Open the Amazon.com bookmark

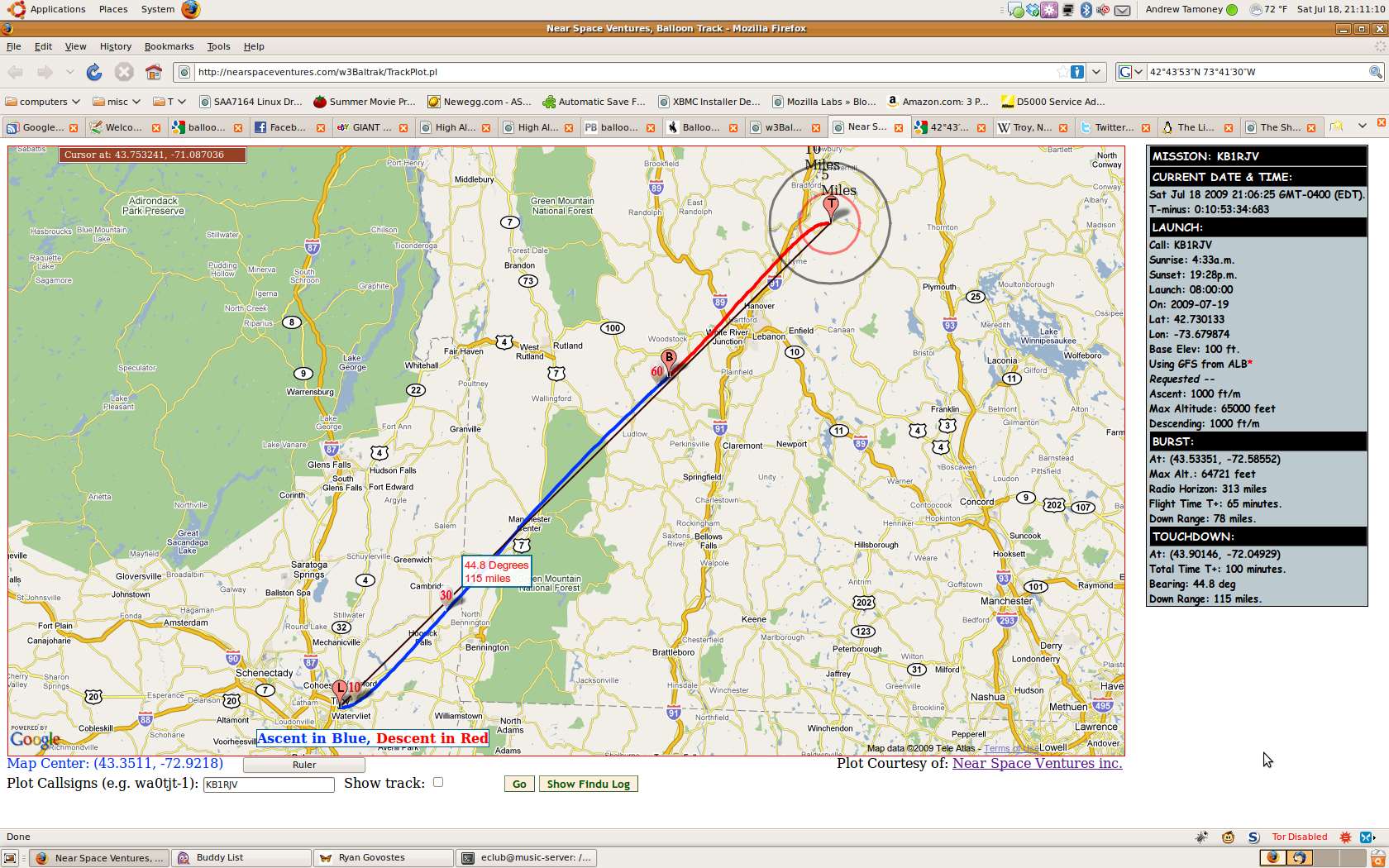point(938,102)
